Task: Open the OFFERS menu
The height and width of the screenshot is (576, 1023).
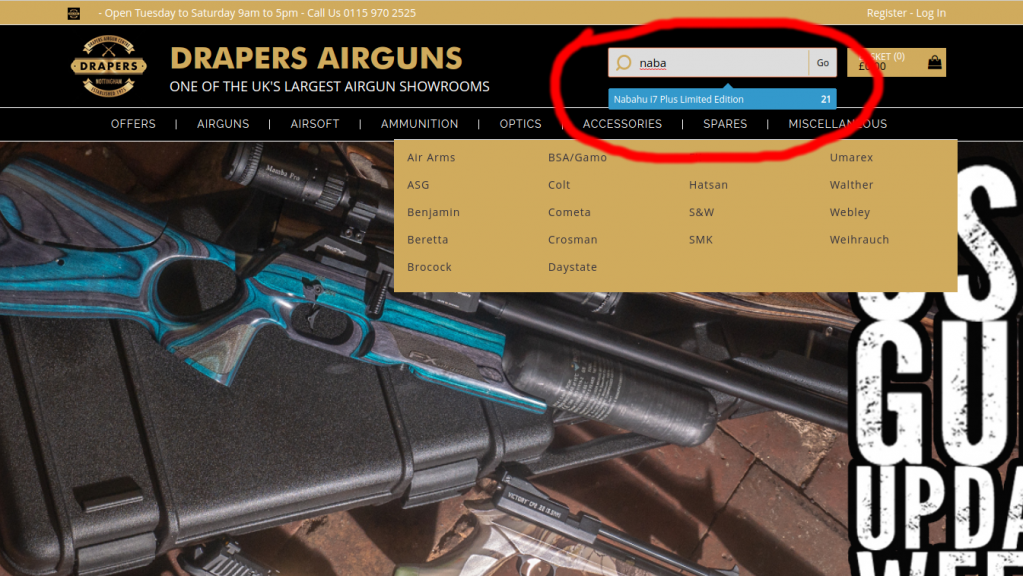Action: 133,124
